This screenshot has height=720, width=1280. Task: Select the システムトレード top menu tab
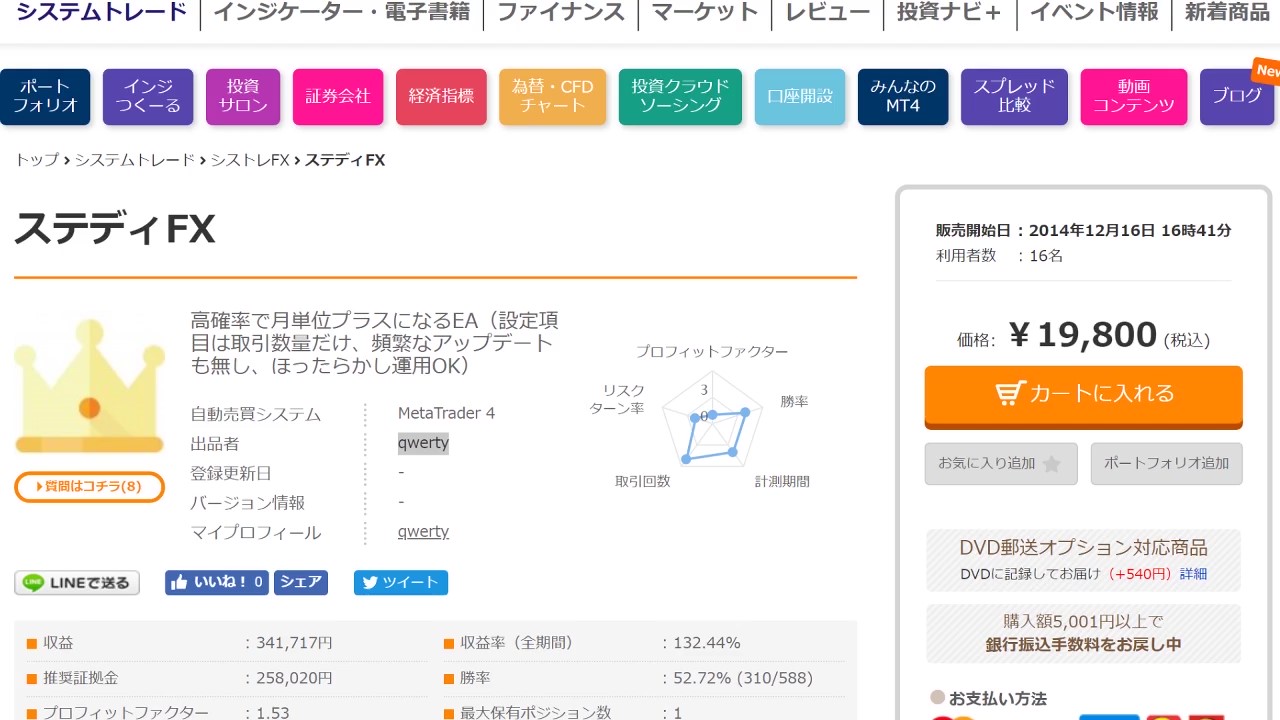[101, 13]
